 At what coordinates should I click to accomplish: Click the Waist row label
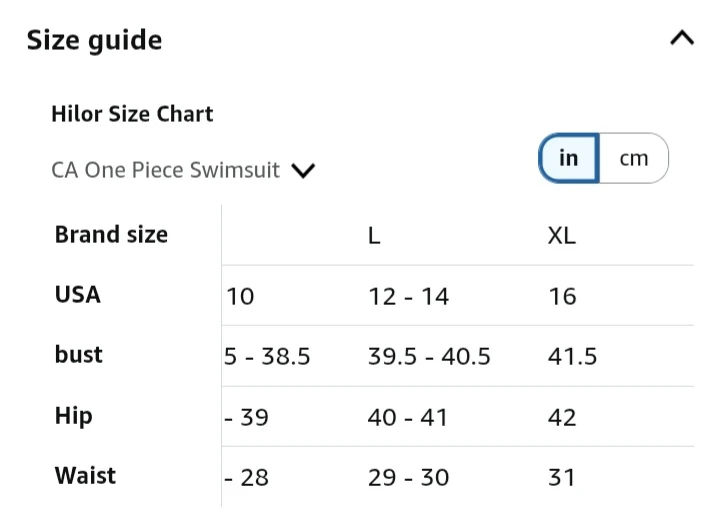(85, 476)
